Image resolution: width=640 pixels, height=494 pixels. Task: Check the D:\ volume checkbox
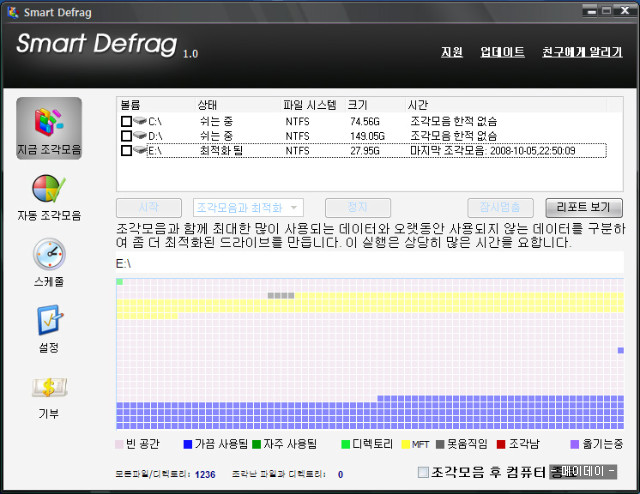(127, 136)
